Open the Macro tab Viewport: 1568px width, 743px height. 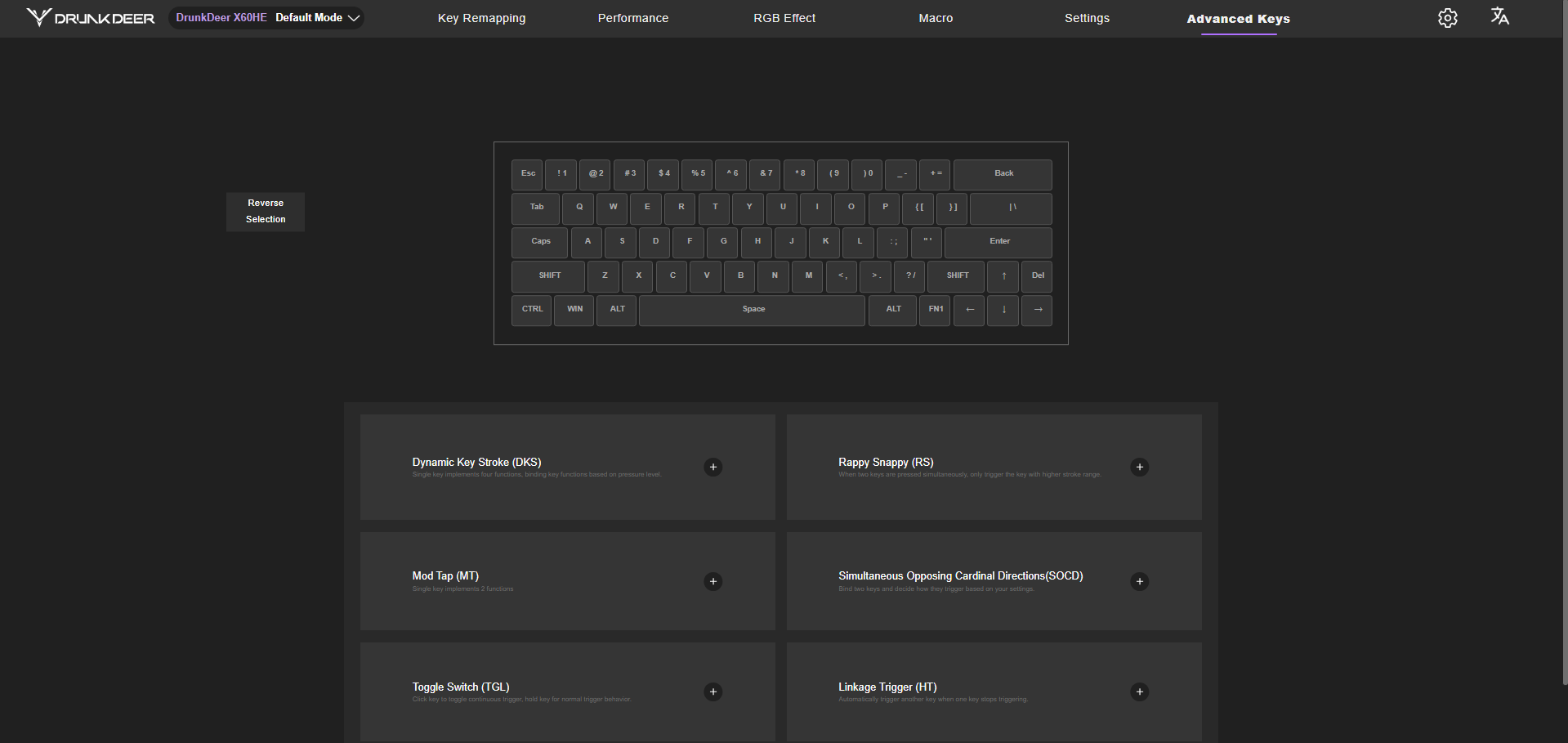[x=936, y=18]
